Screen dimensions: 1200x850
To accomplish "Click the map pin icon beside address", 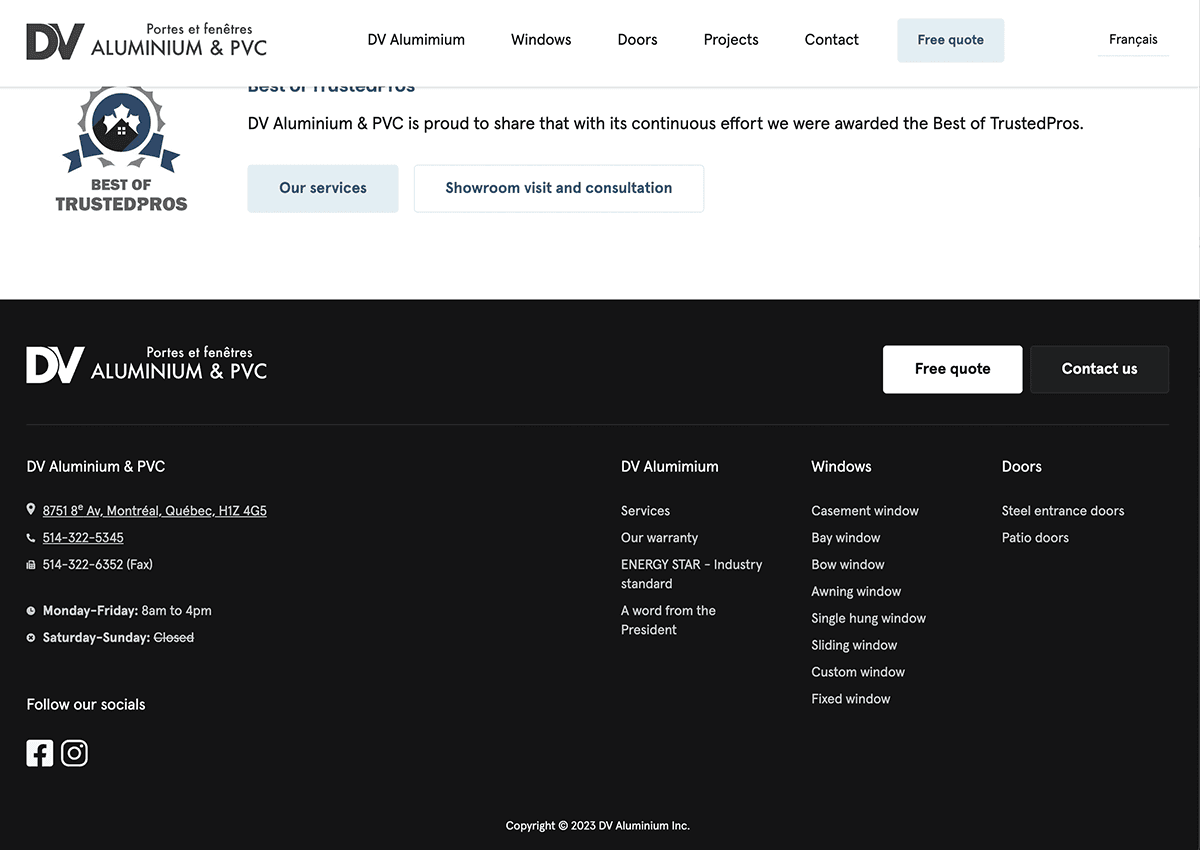I will click(x=31, y=510).
